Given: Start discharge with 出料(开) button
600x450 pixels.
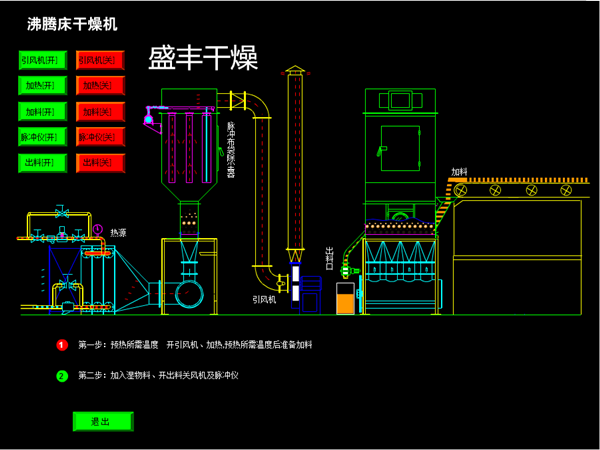Looking at the screenshot, I should pyautogui.click(x=42, y=161).
